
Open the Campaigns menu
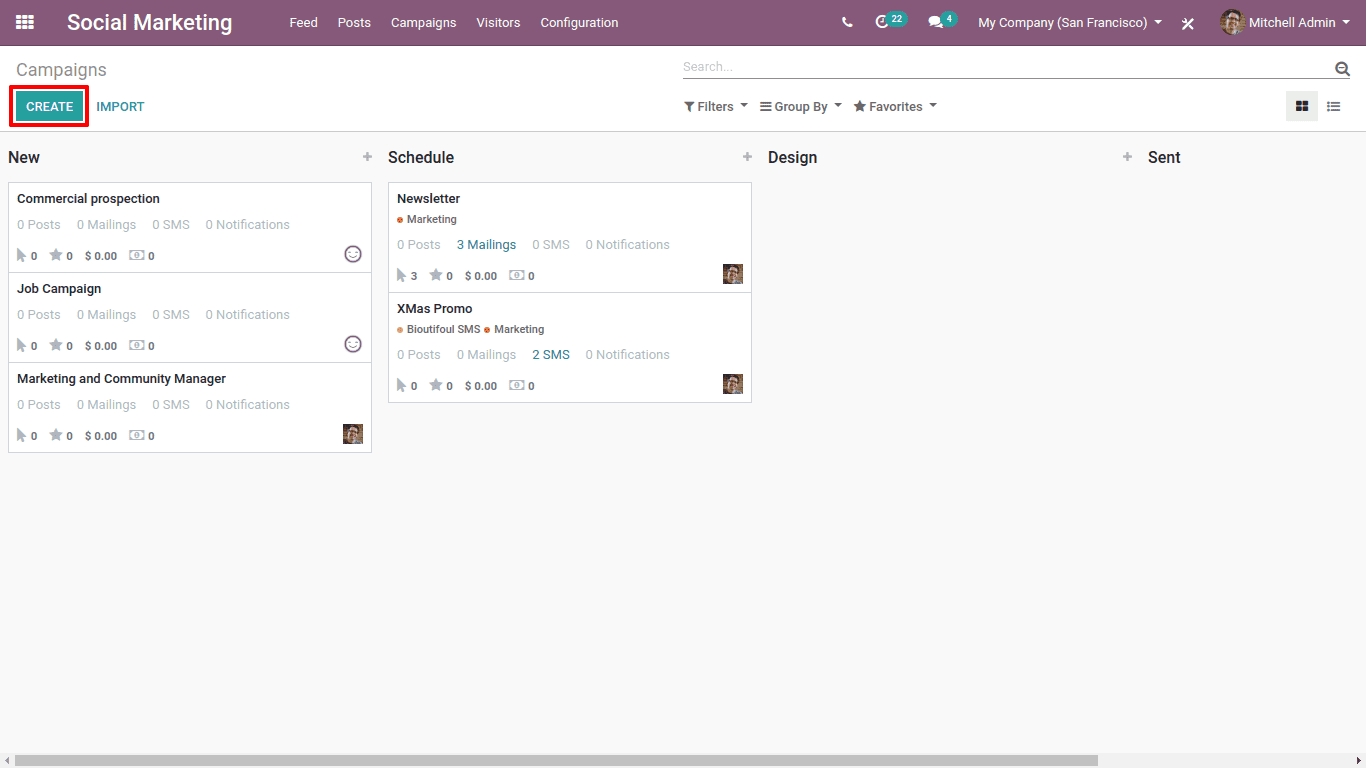click(x=423, y=22)
